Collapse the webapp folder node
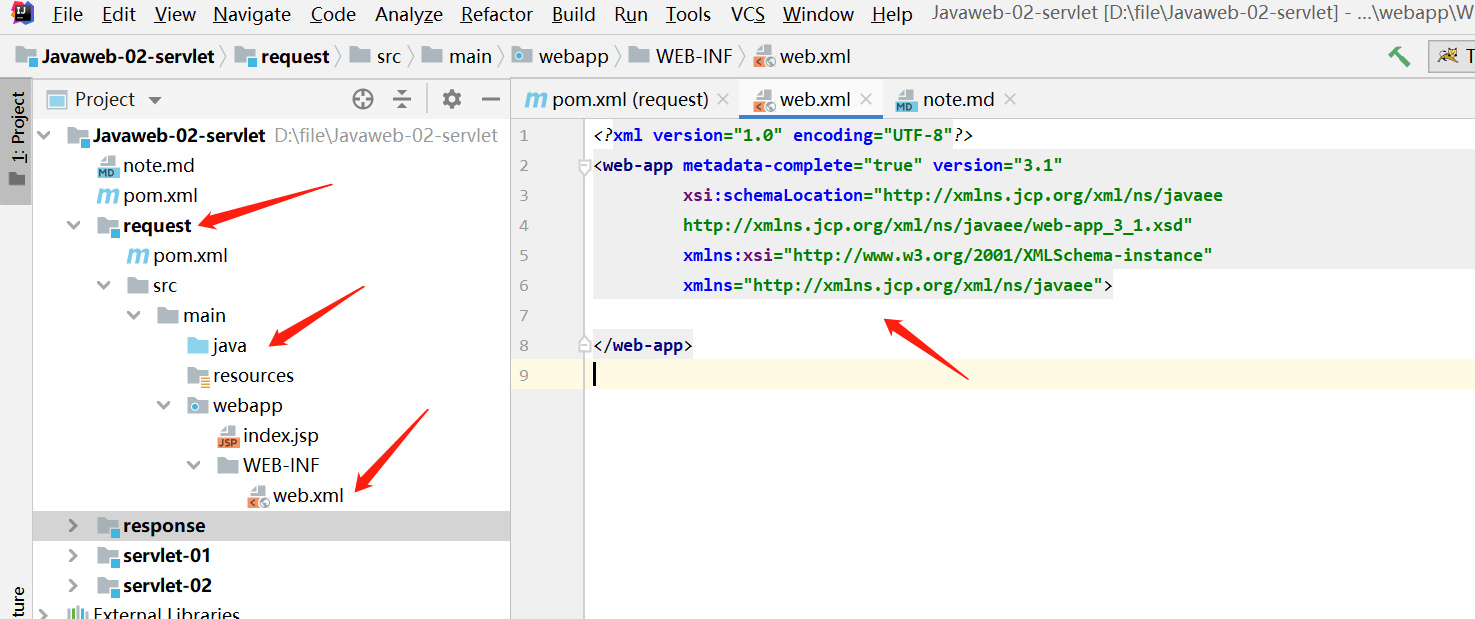 pyautogui.click(x=164, y=405)
